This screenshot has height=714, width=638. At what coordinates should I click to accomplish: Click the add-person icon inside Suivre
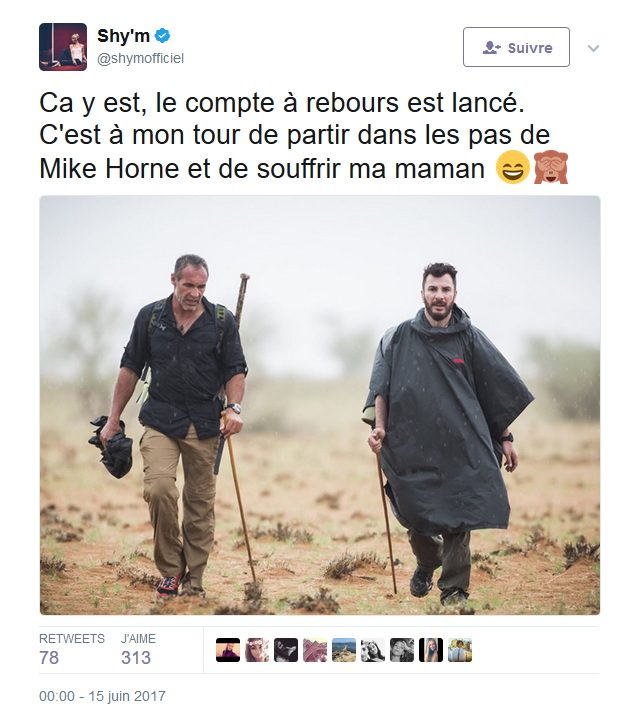tap(491, 48)
